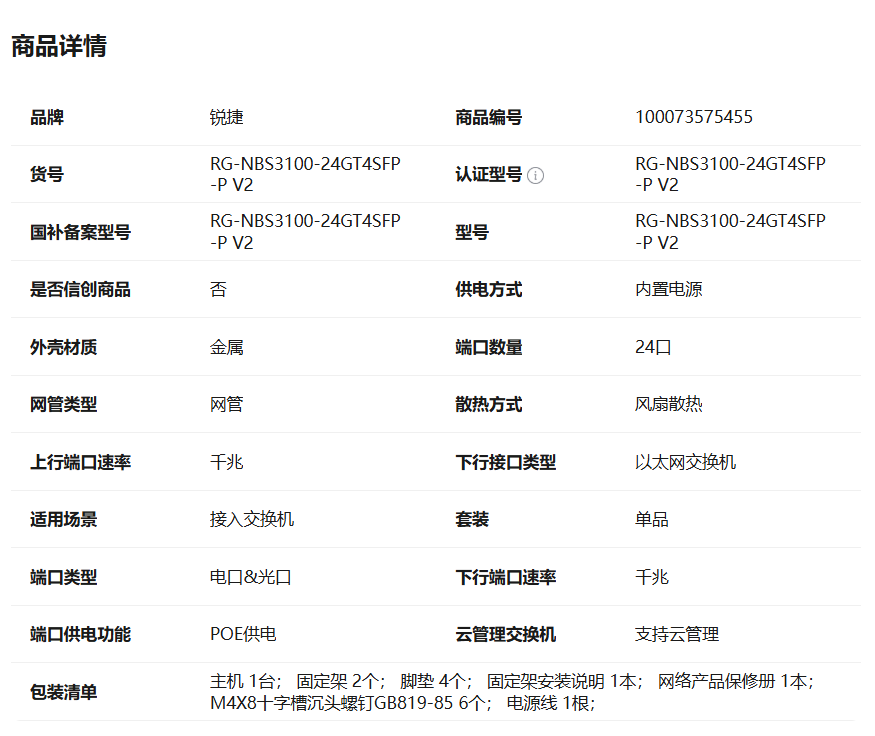Click the 支持云管理 value

tap(677, 635)
